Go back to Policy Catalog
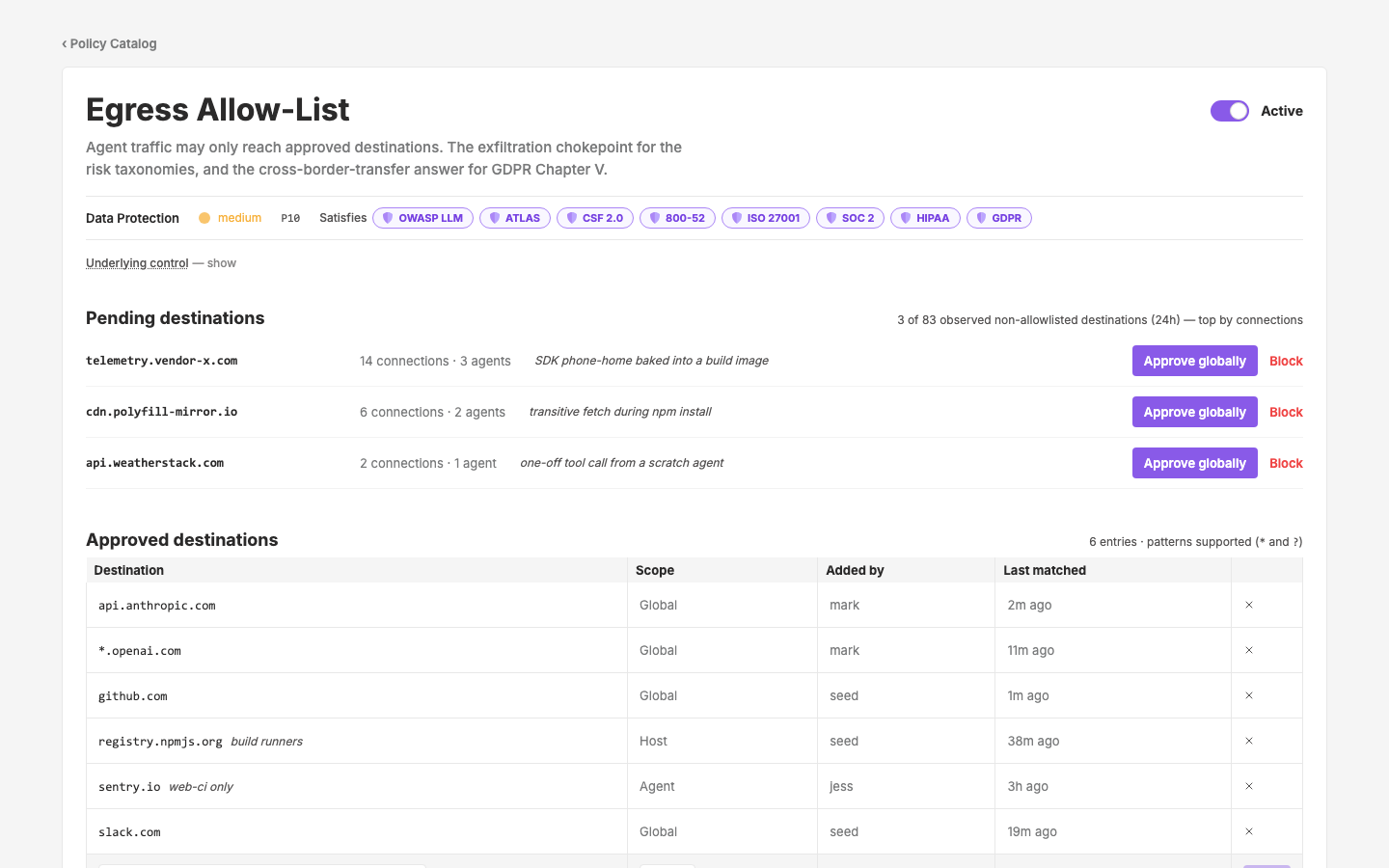Screen dimensions: 1389x868 coord(109,43)
